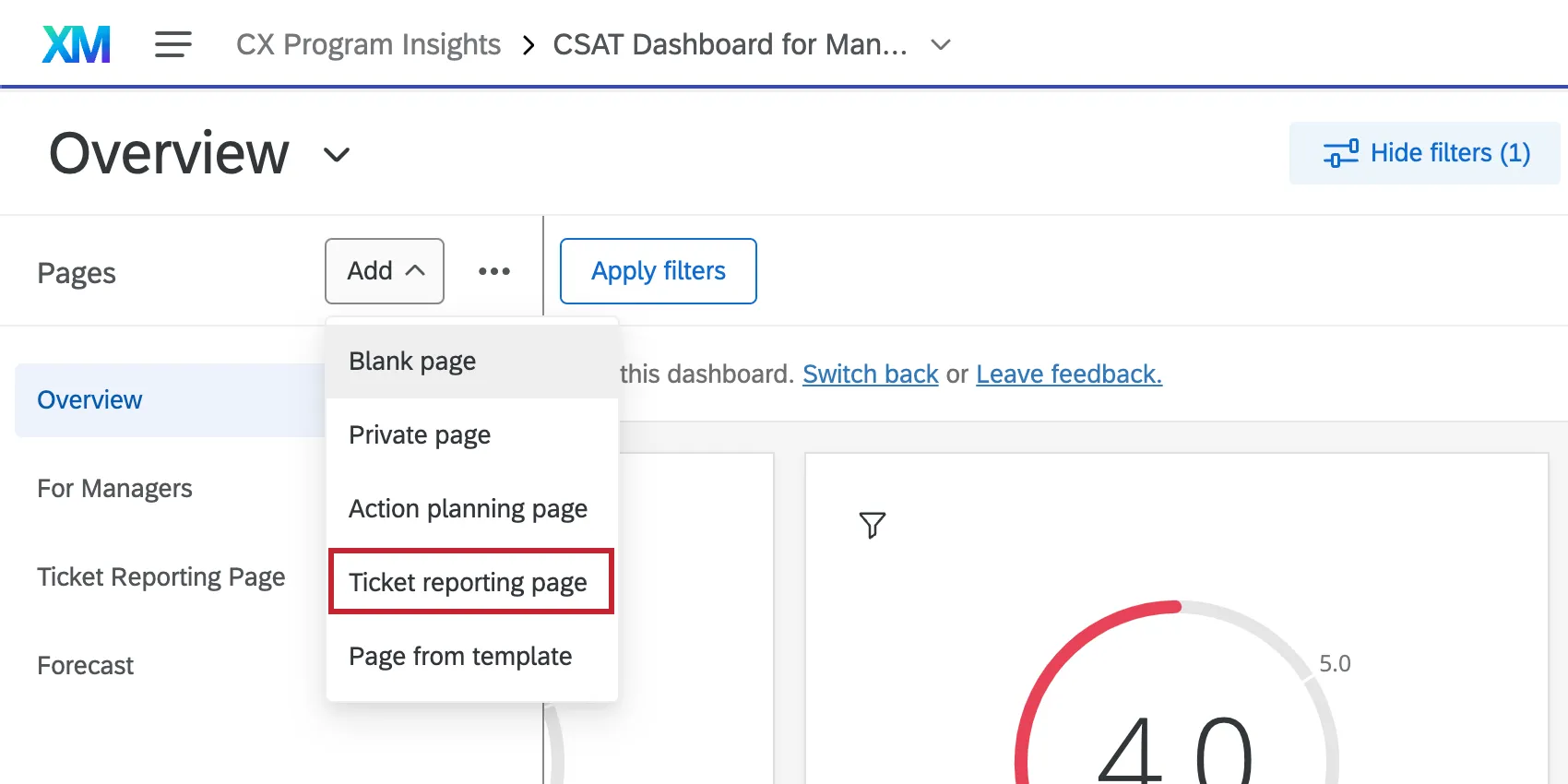Click the funnel filter icon on widget
The height and width of the screenshot is (784, 1568).
click(x=872, y=525)
